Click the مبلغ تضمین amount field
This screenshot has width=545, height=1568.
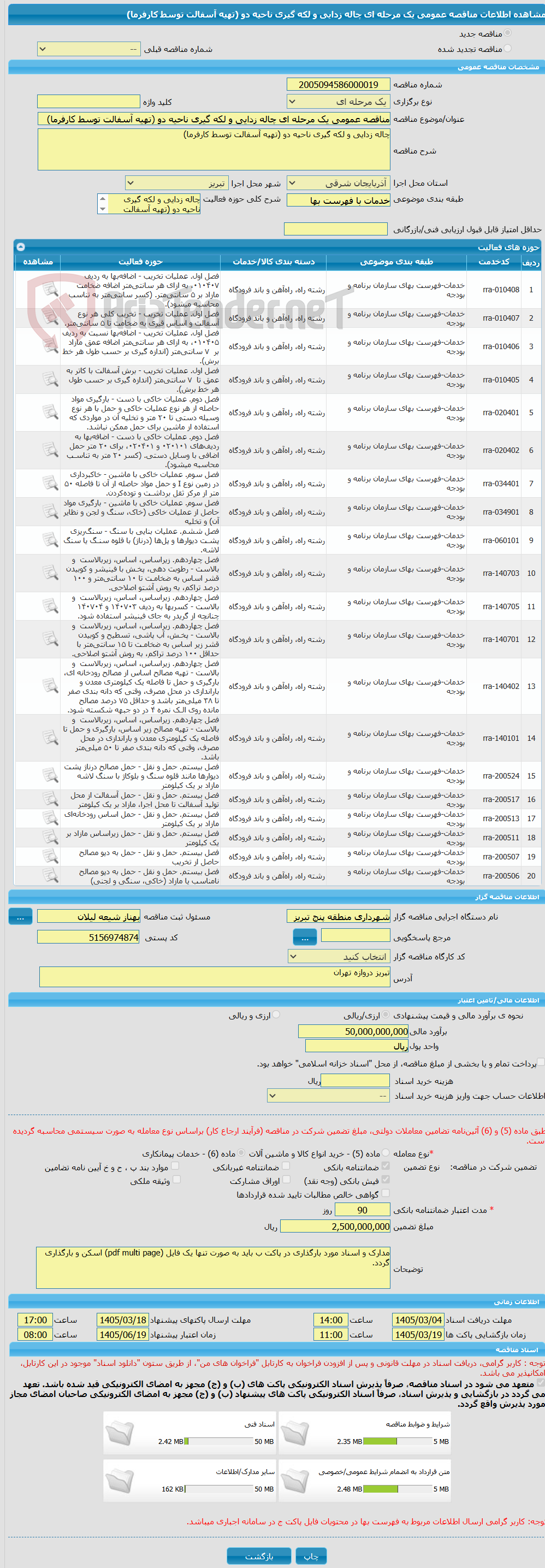335,1227
